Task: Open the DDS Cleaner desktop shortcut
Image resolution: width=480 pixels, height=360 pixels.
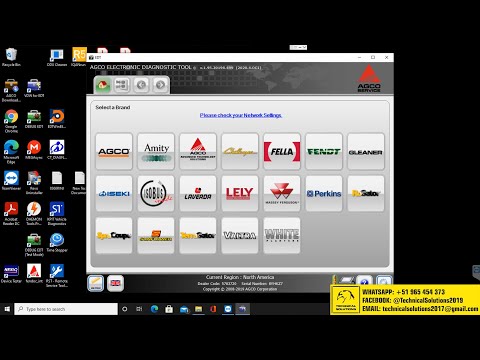Action: 57,57
